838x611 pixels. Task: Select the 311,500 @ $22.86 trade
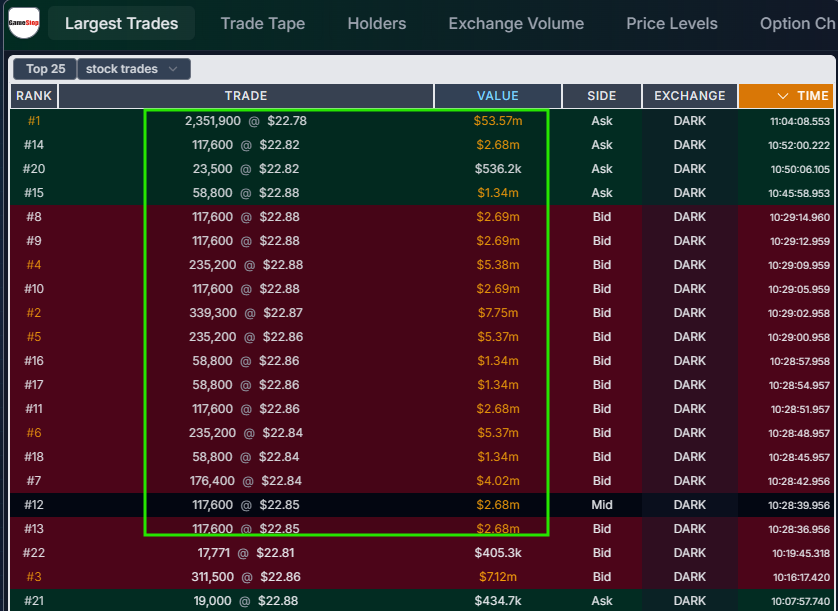click(x=246, y=577)
